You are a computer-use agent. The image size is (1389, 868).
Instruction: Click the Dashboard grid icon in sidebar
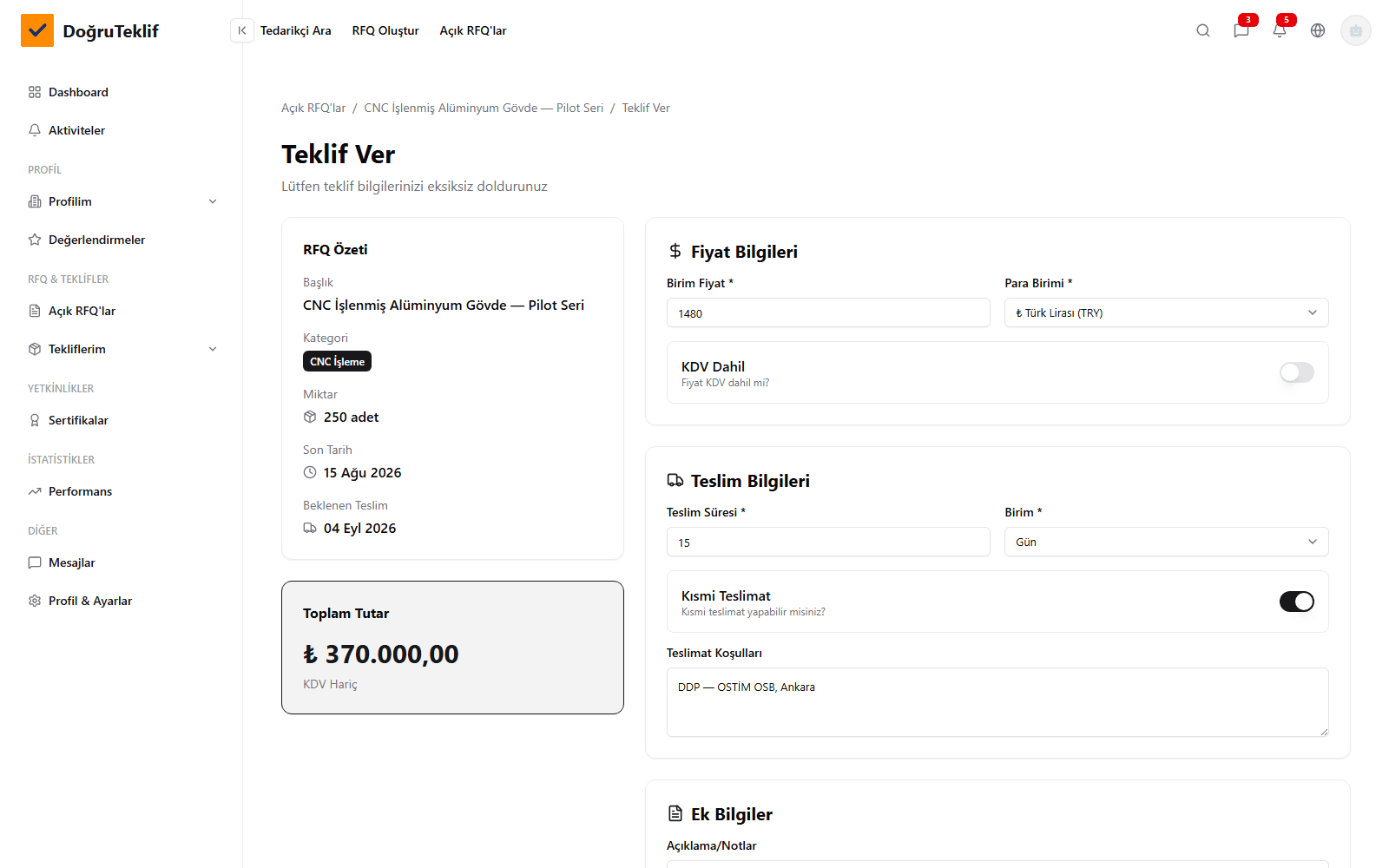35,92
